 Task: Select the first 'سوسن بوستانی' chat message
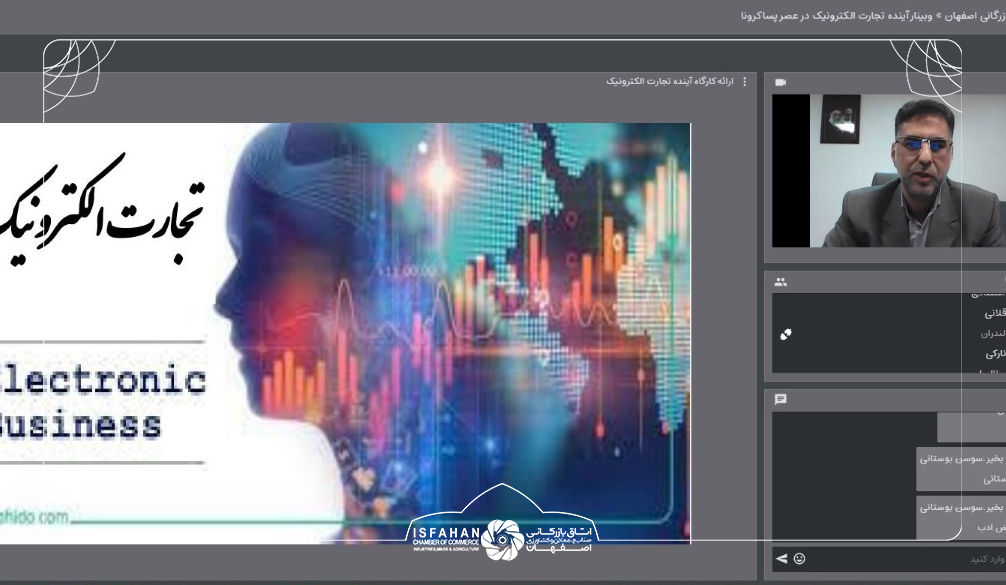[x=961, y=468]
